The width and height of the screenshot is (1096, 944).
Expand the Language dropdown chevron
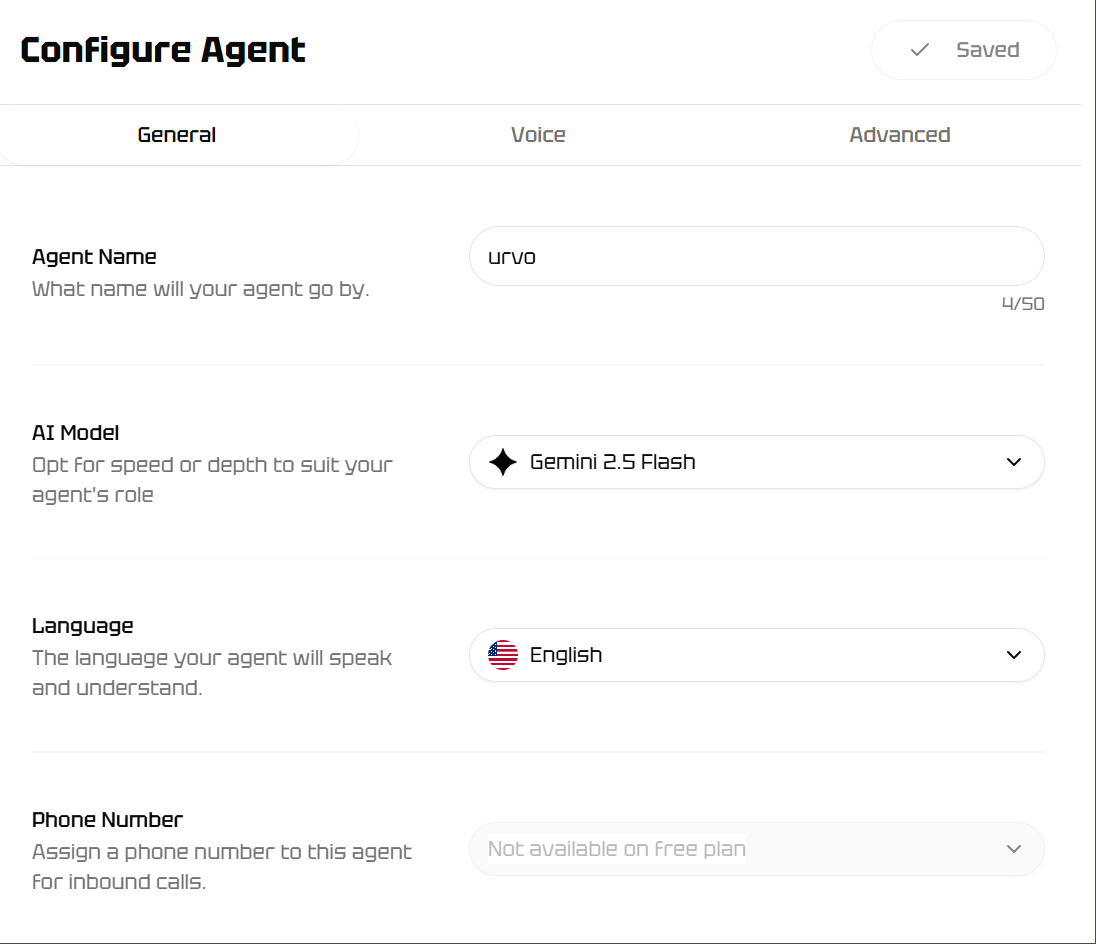click(x=1014, y=655)
